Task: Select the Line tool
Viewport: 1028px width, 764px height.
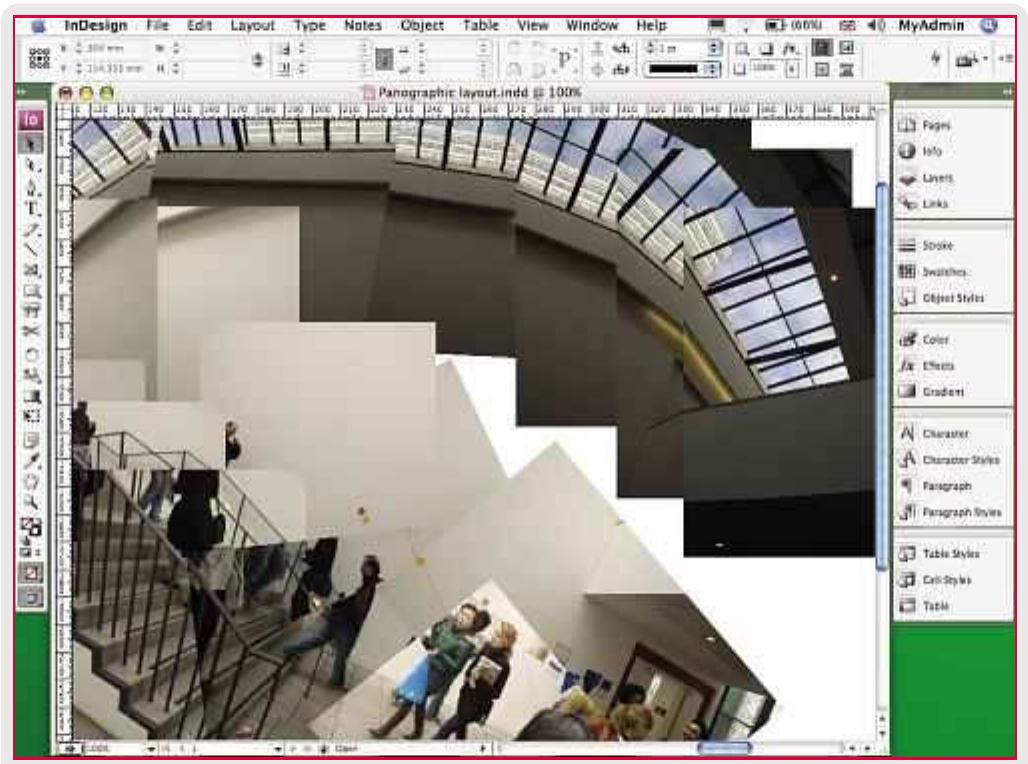Action: coord(32,249)
